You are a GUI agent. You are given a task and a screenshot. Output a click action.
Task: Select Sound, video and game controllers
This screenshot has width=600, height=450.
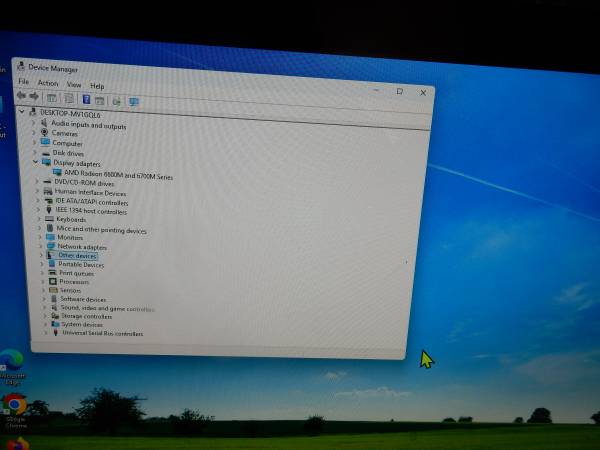pyautogui.click(x=107, y=308)
